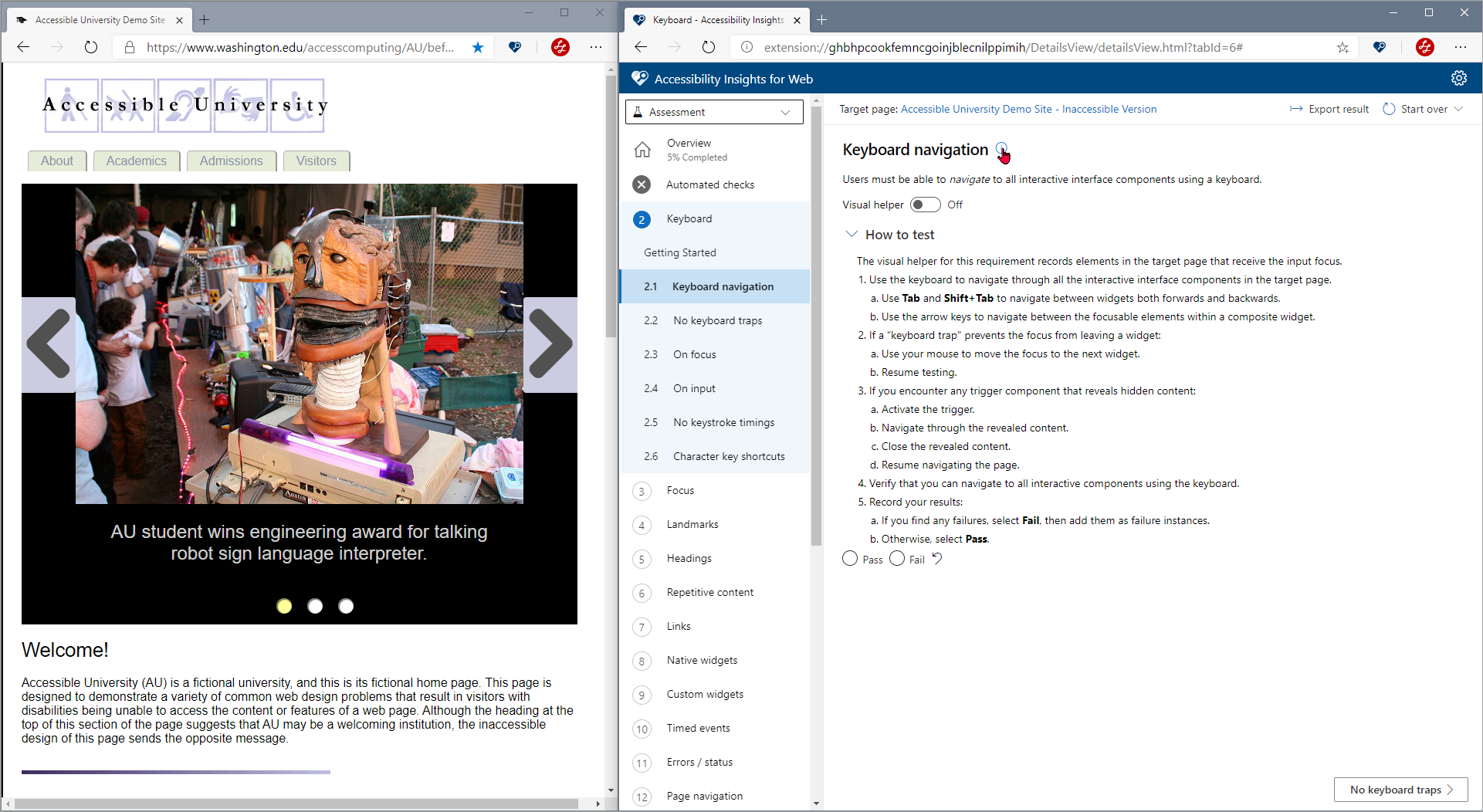Click Automated checks X status icon
The width and height of the screenshot is (1483, 812).
642,184
